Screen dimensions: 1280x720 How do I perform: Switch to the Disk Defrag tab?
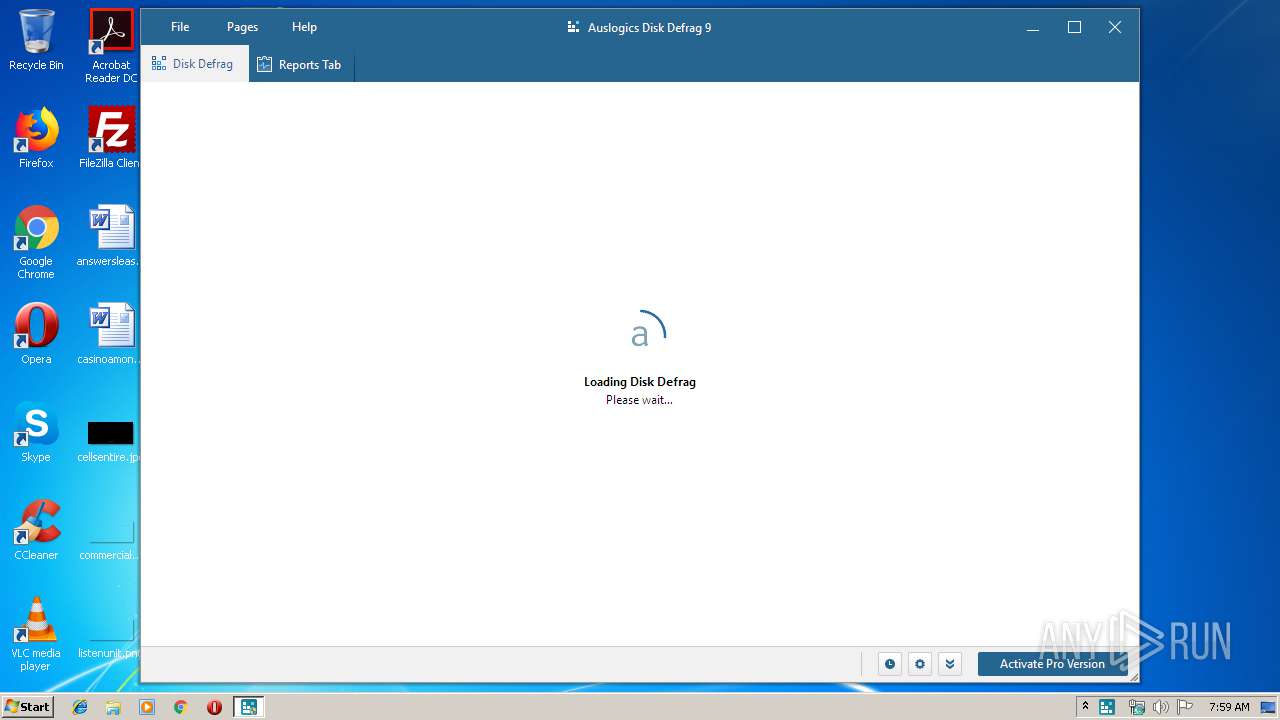coord(194,64)
